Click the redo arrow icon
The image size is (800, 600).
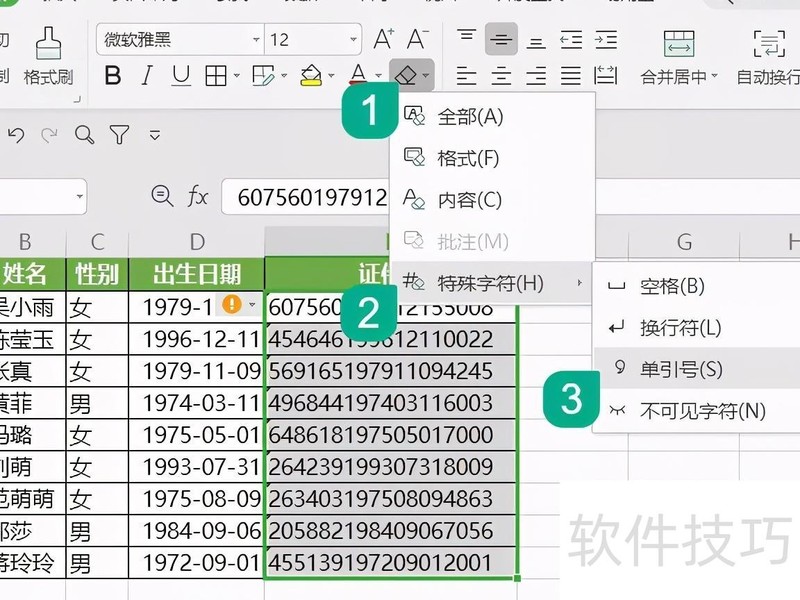tap(49, 135)
